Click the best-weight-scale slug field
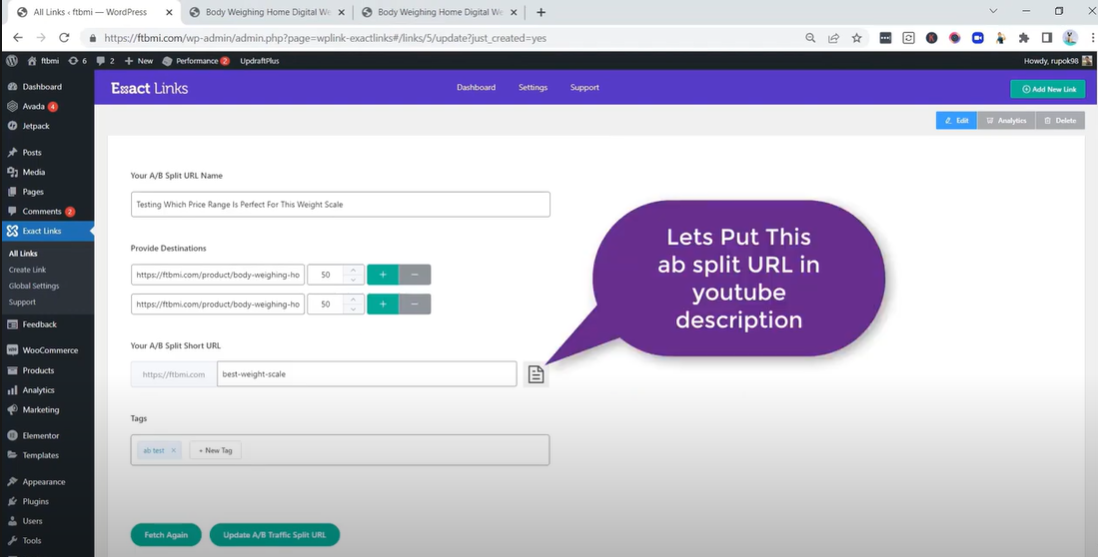This screenshot has width=1098, height=557. 367,374
